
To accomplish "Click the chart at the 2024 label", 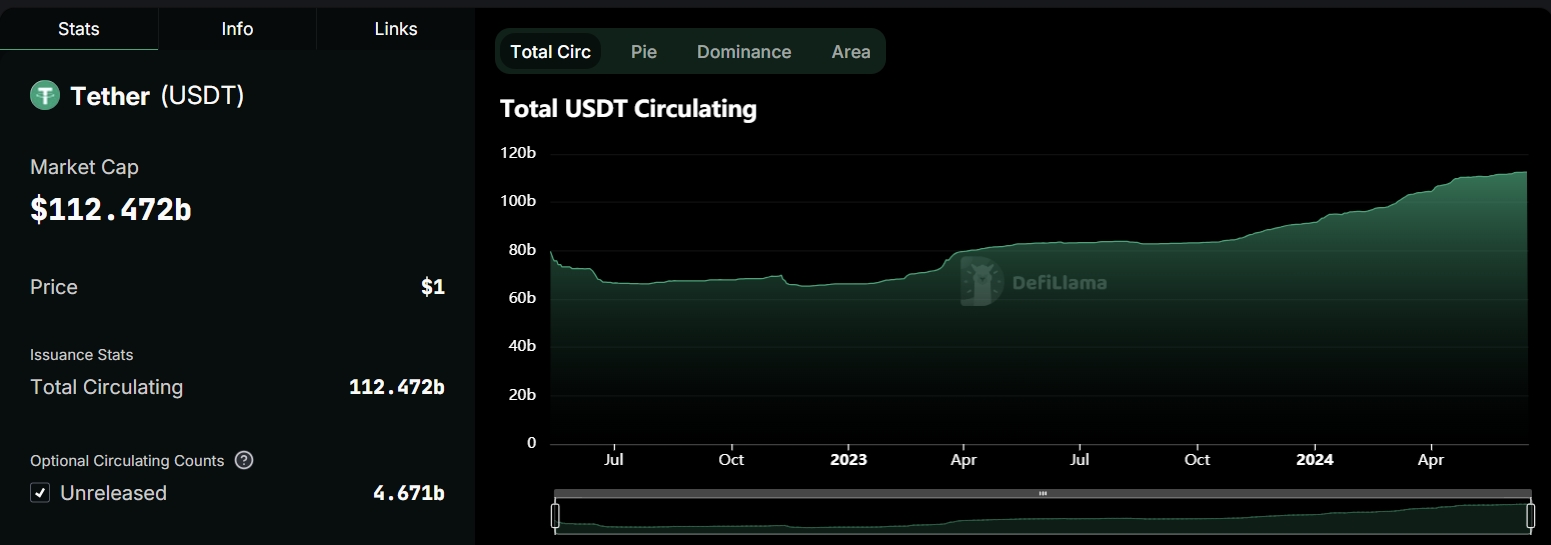I will tap(1314, 460).
